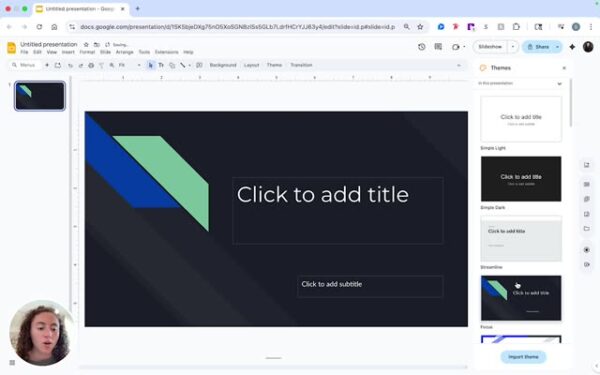The image size is (600, 375).
Task: Open the Insert menu
Action: 68,52
